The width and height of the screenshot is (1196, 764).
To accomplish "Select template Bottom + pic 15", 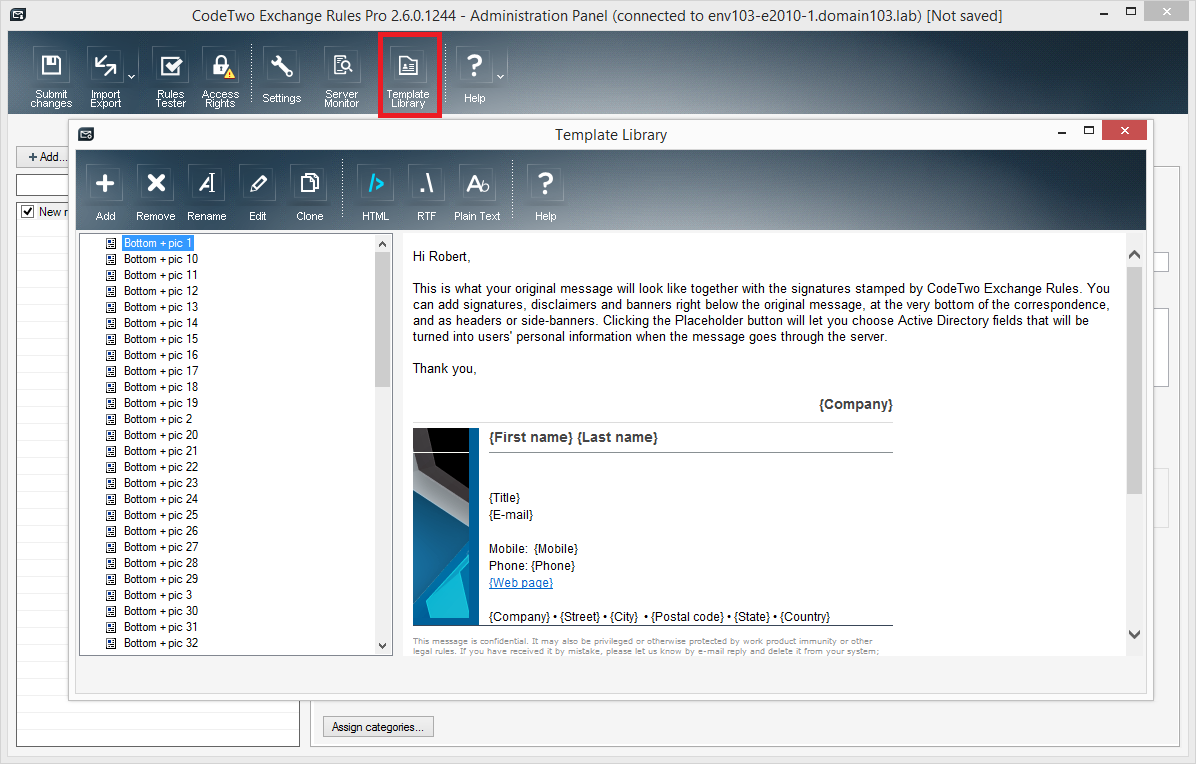I will (161, 339).
